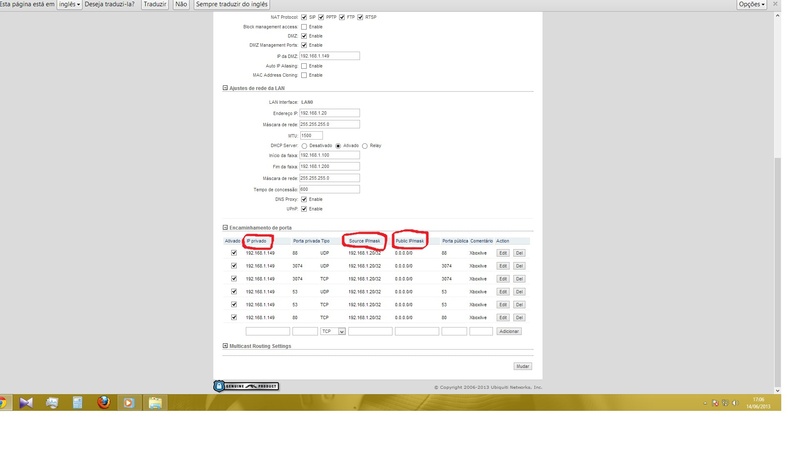Open the printer taskbar icon
The height and width of the screenshot is (450, 800).
click(x=52, y=403)
